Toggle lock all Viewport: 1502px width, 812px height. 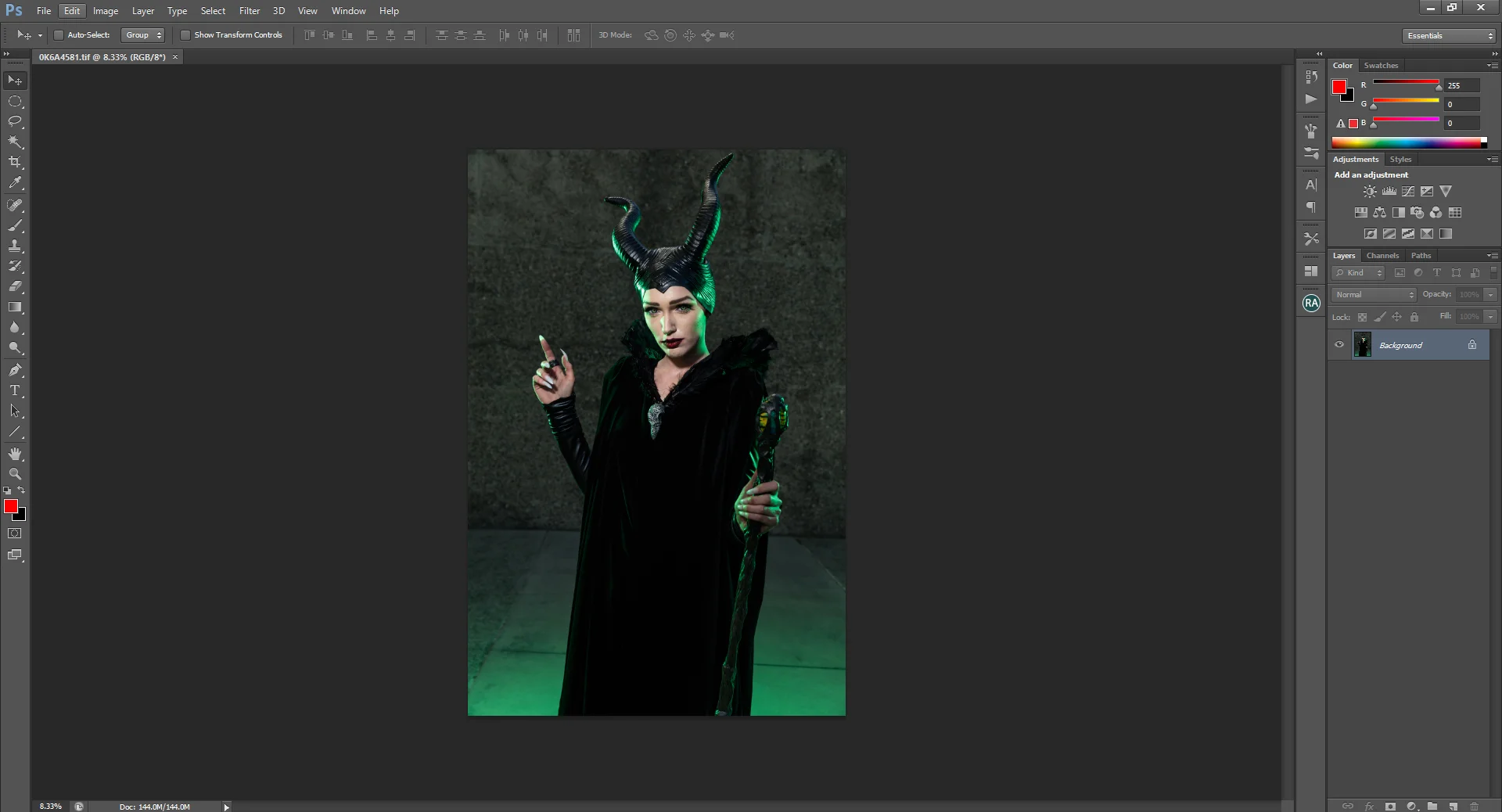pos(1414,318)
